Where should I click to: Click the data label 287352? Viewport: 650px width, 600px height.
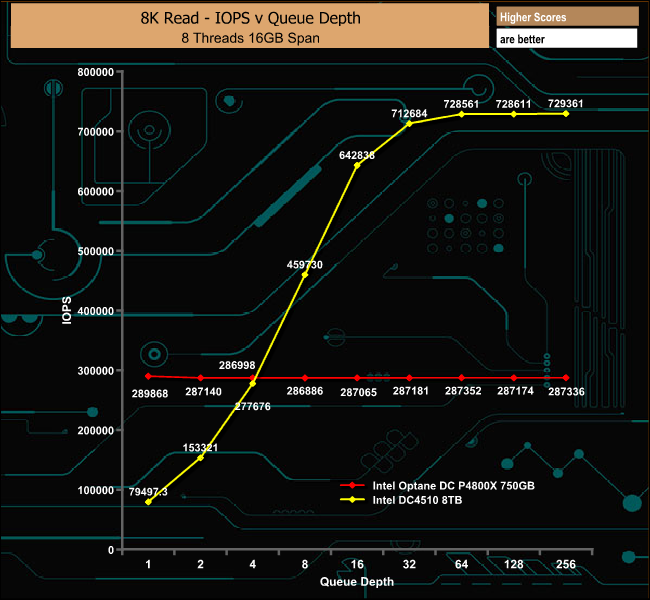tap(463, 391)
